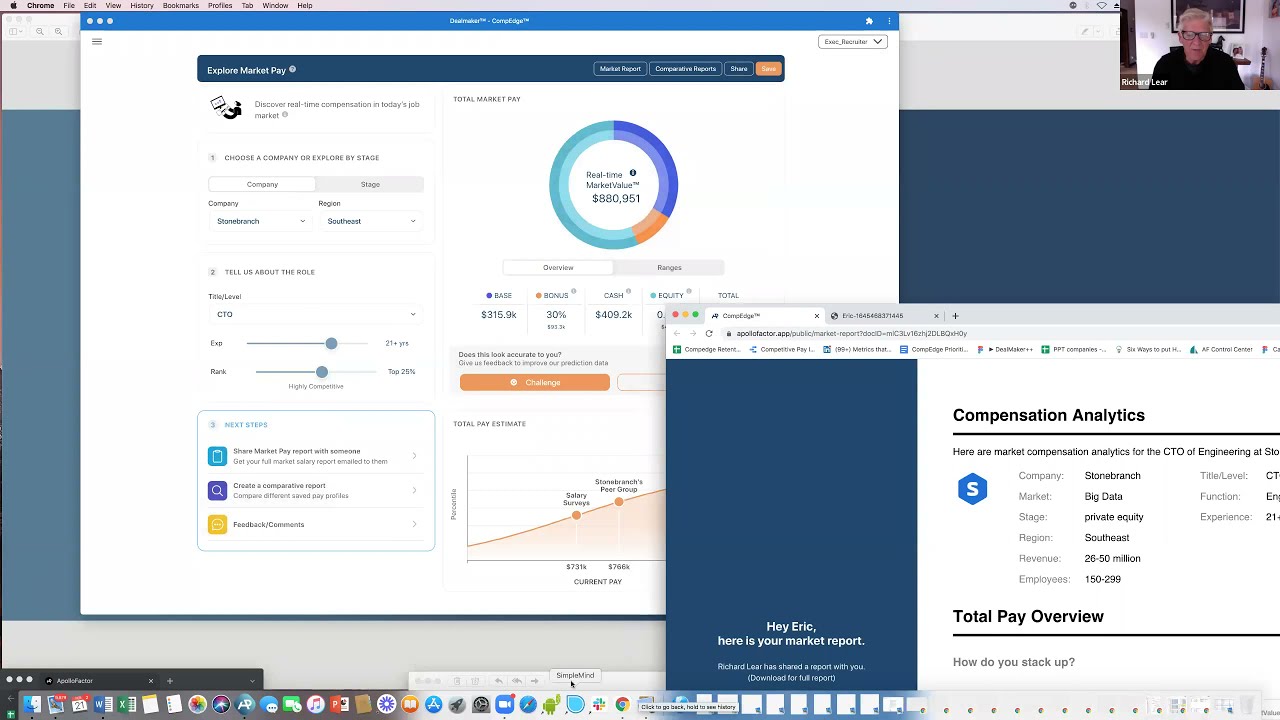Open the Profiles menu in the menu bar
Image resolution: width=1280 pixels, height=720 pixels.
point(220,6)
